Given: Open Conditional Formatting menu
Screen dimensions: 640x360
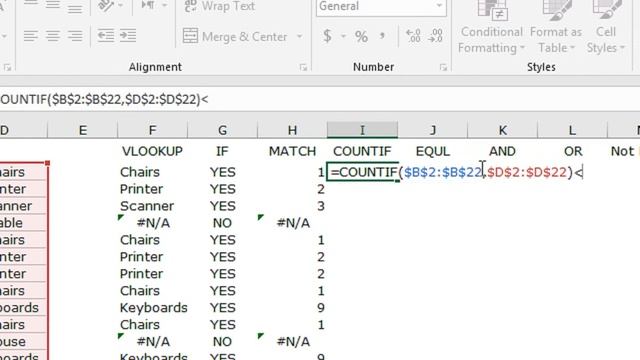Looking at the screenshot, I should click(x=491, y=28).
